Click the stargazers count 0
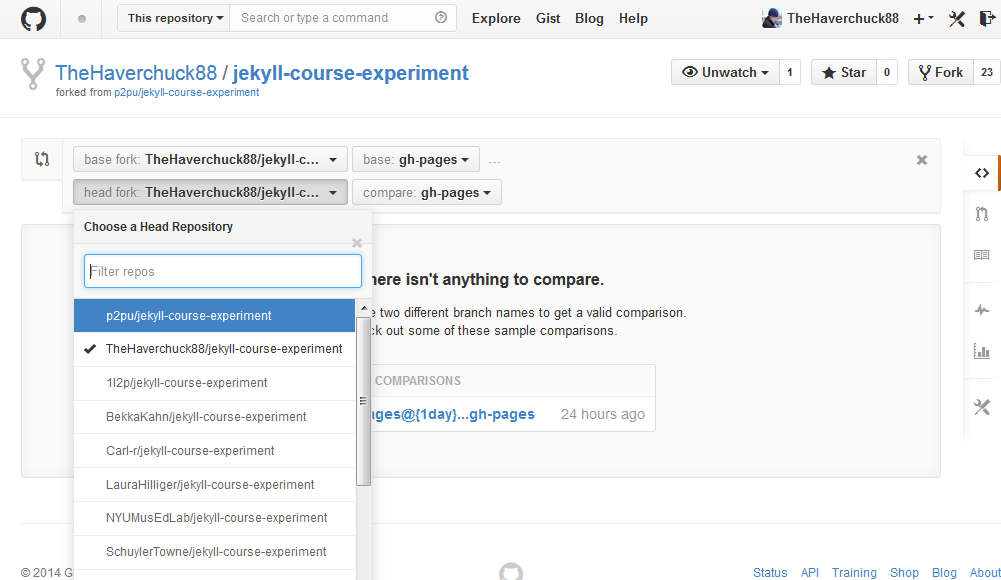Screen dimensions: 1001x580 (x=887, y=72)
